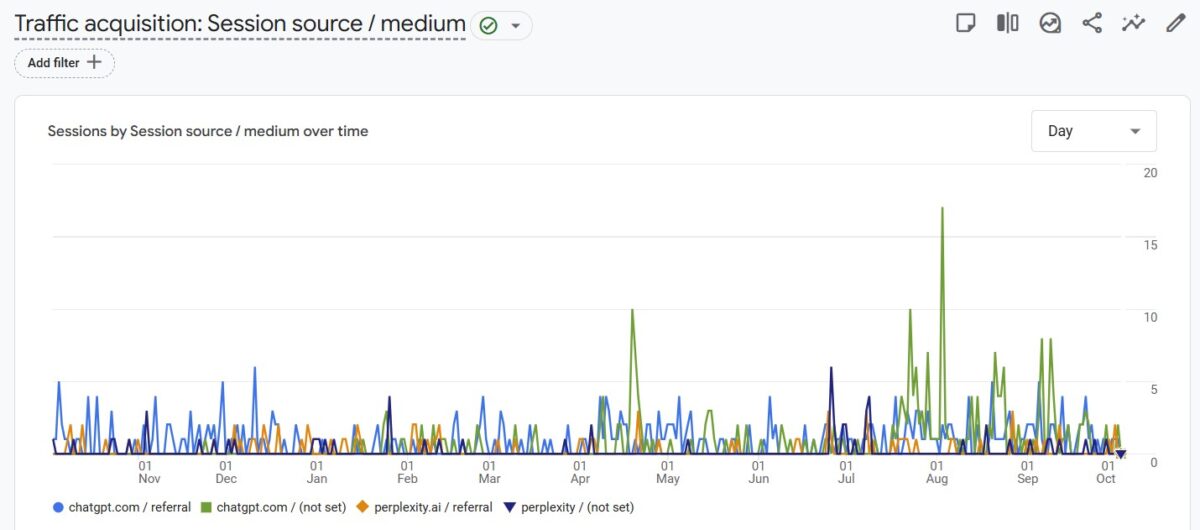Image resolution: width=1200 pixels, height=530 pixels.
Task: Customize report with the pencil icon
Action: pos(1176,23)
